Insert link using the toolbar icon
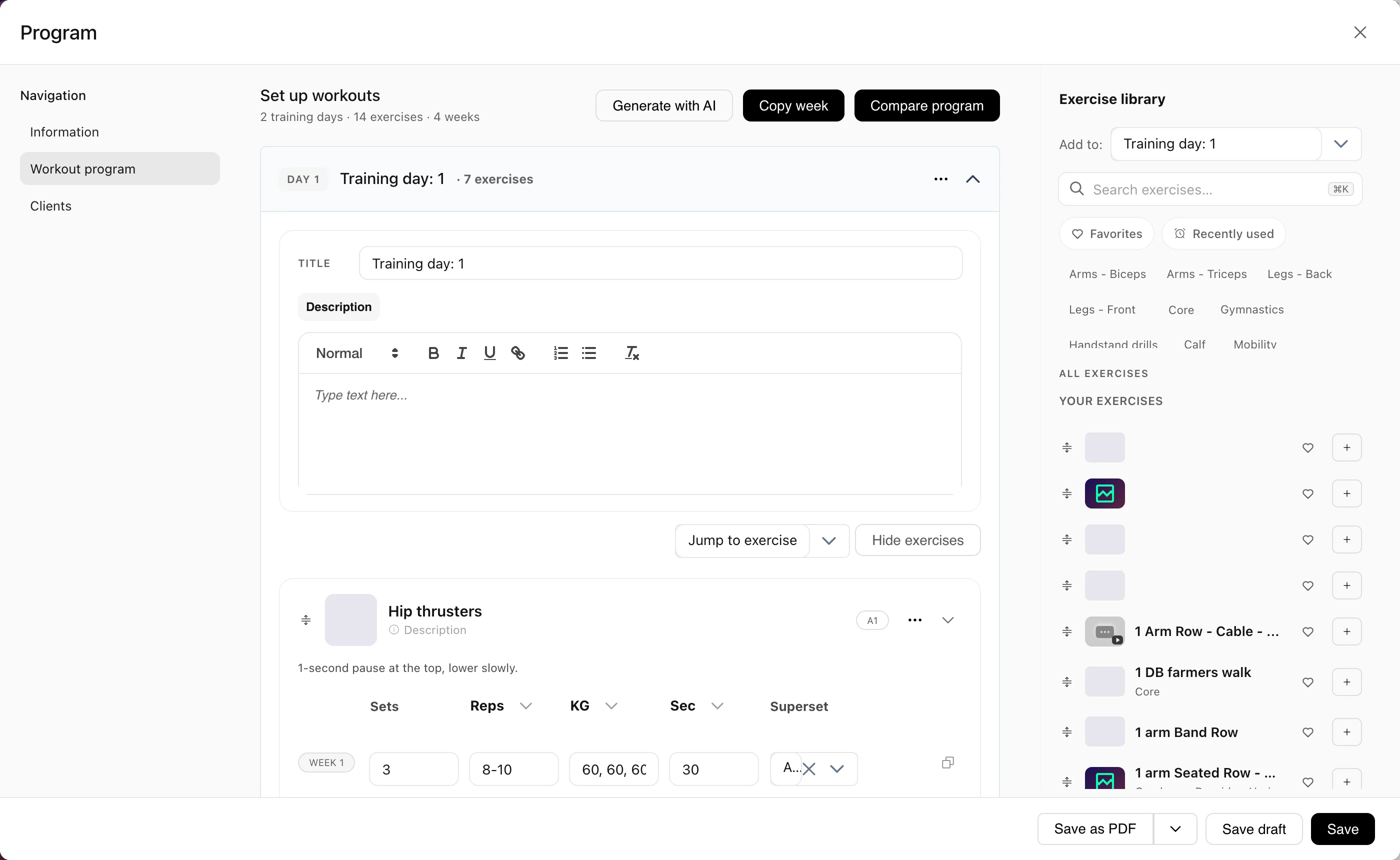The height and width of the screenshot is (860, 1400). point(517,353)
